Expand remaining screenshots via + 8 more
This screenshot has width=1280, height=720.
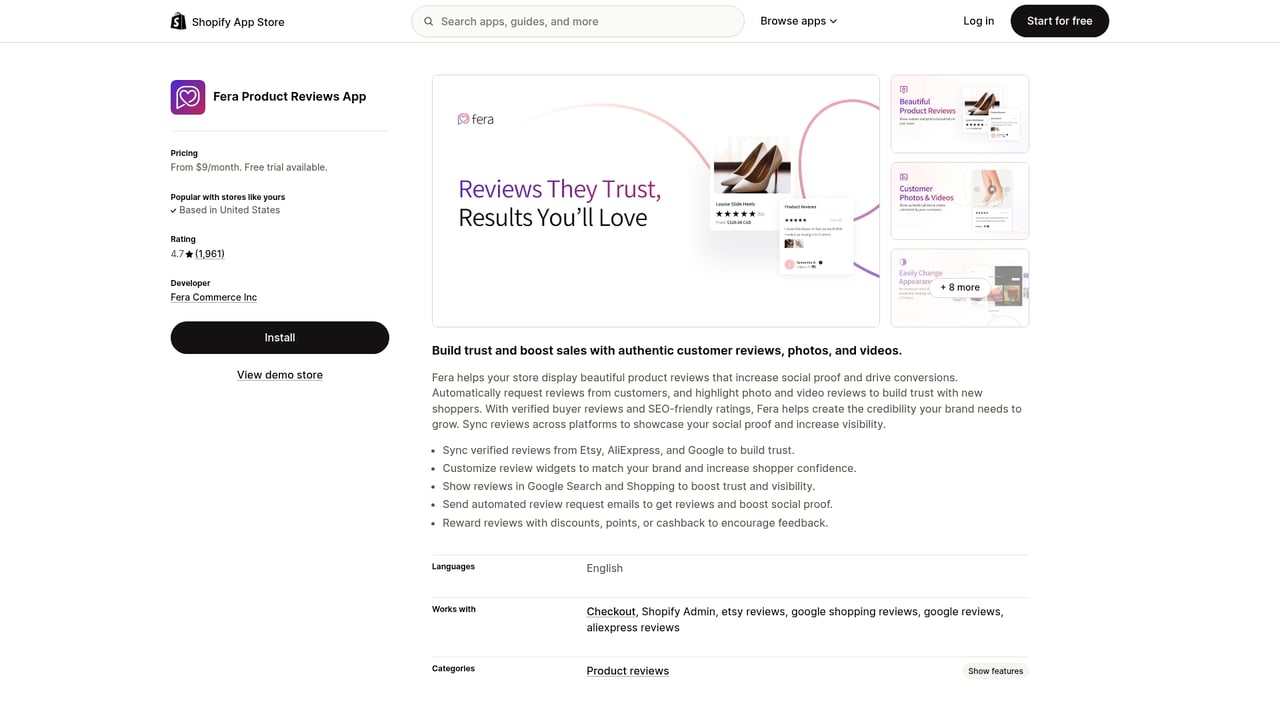[958, 287]
